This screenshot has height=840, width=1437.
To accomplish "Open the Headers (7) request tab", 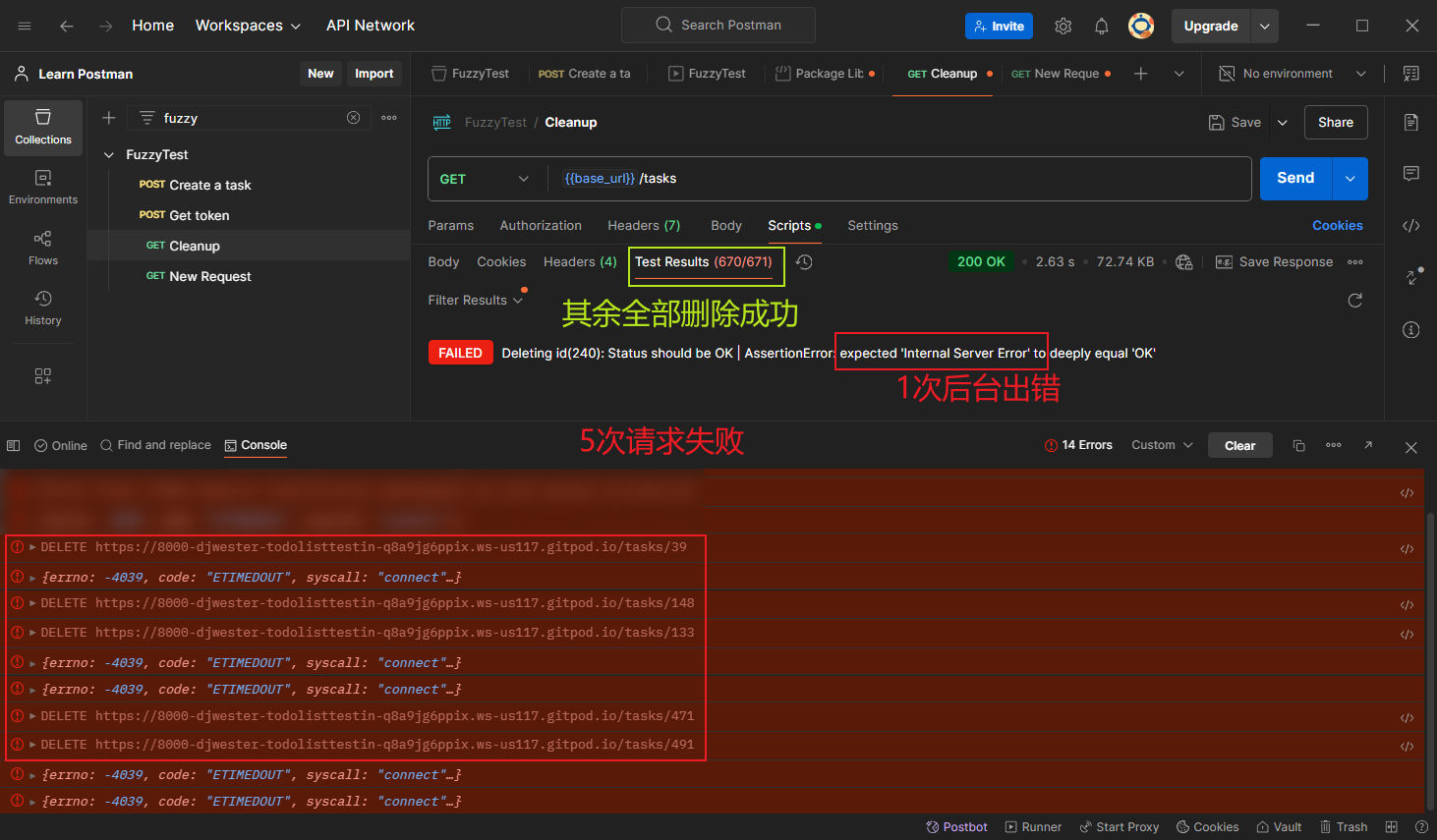I will (644, 226).
